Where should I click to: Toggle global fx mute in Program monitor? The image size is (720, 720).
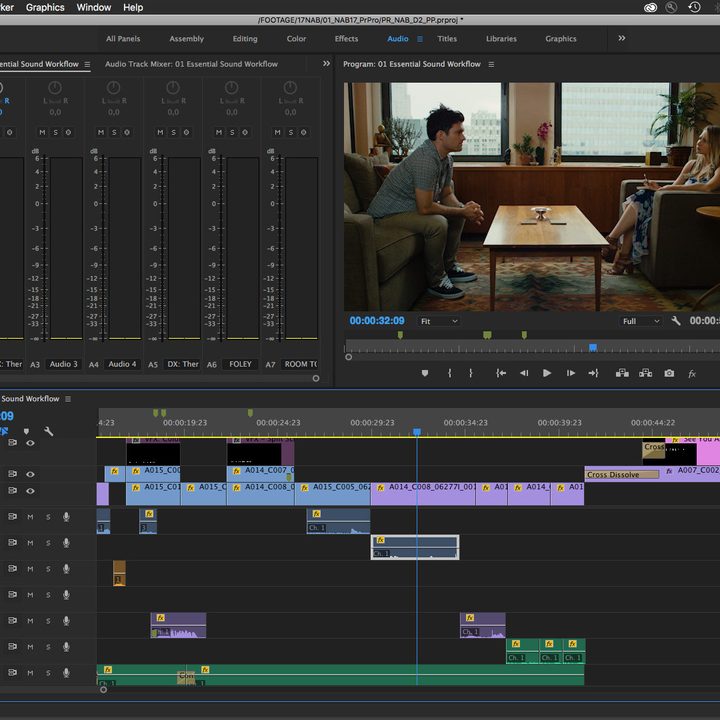point(692,374)
